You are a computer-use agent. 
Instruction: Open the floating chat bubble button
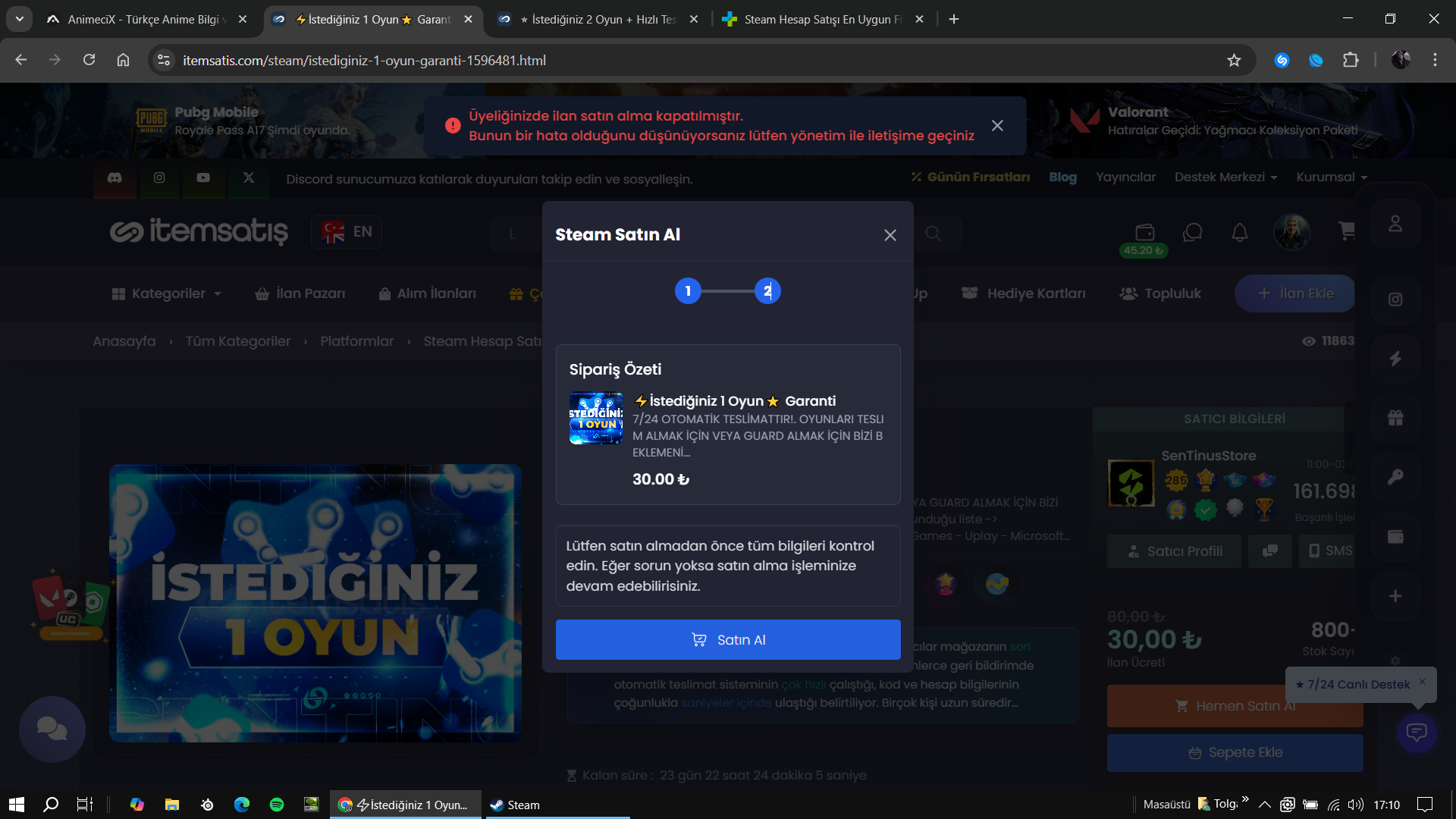pos(52,730)
